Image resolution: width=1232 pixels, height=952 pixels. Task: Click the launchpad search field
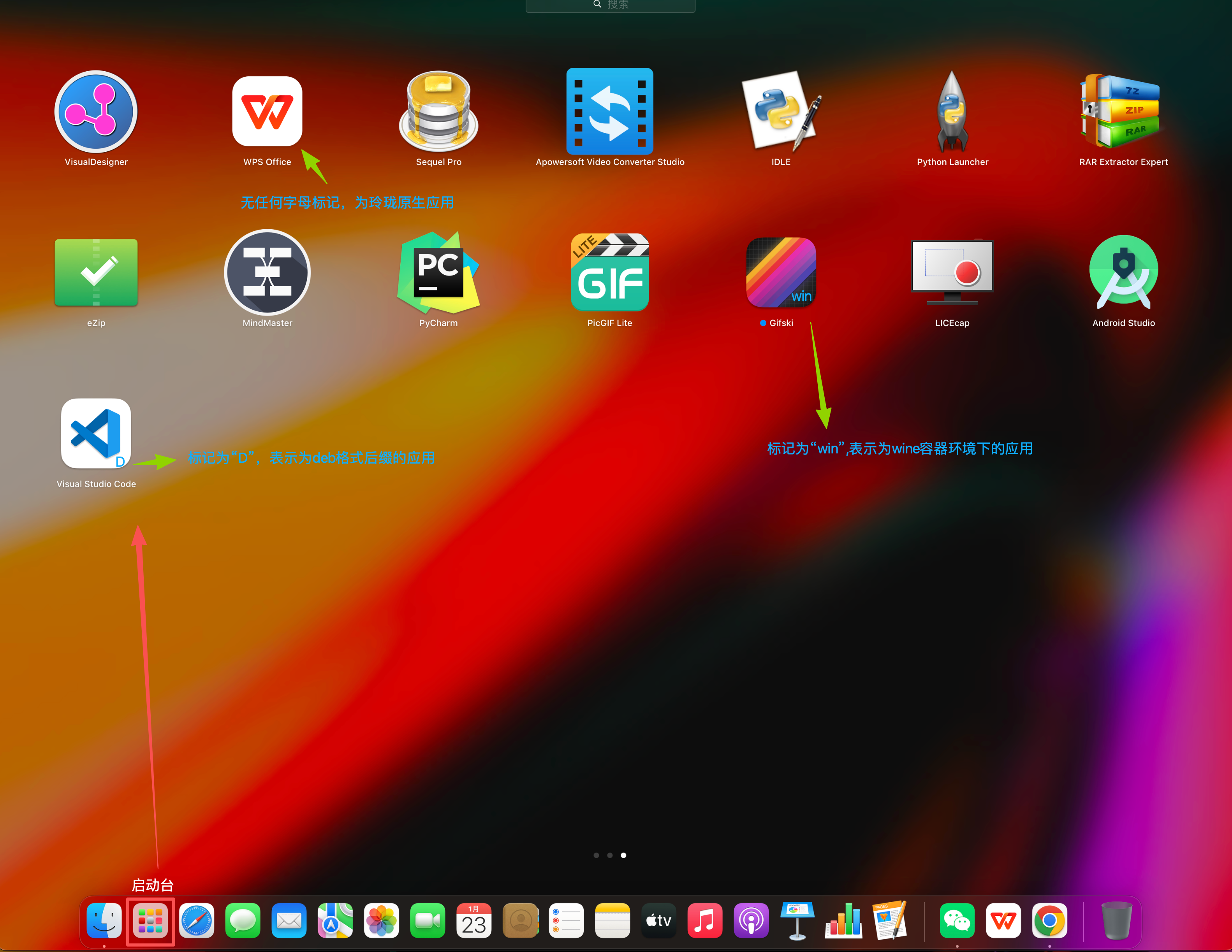[x=611, y=5]
